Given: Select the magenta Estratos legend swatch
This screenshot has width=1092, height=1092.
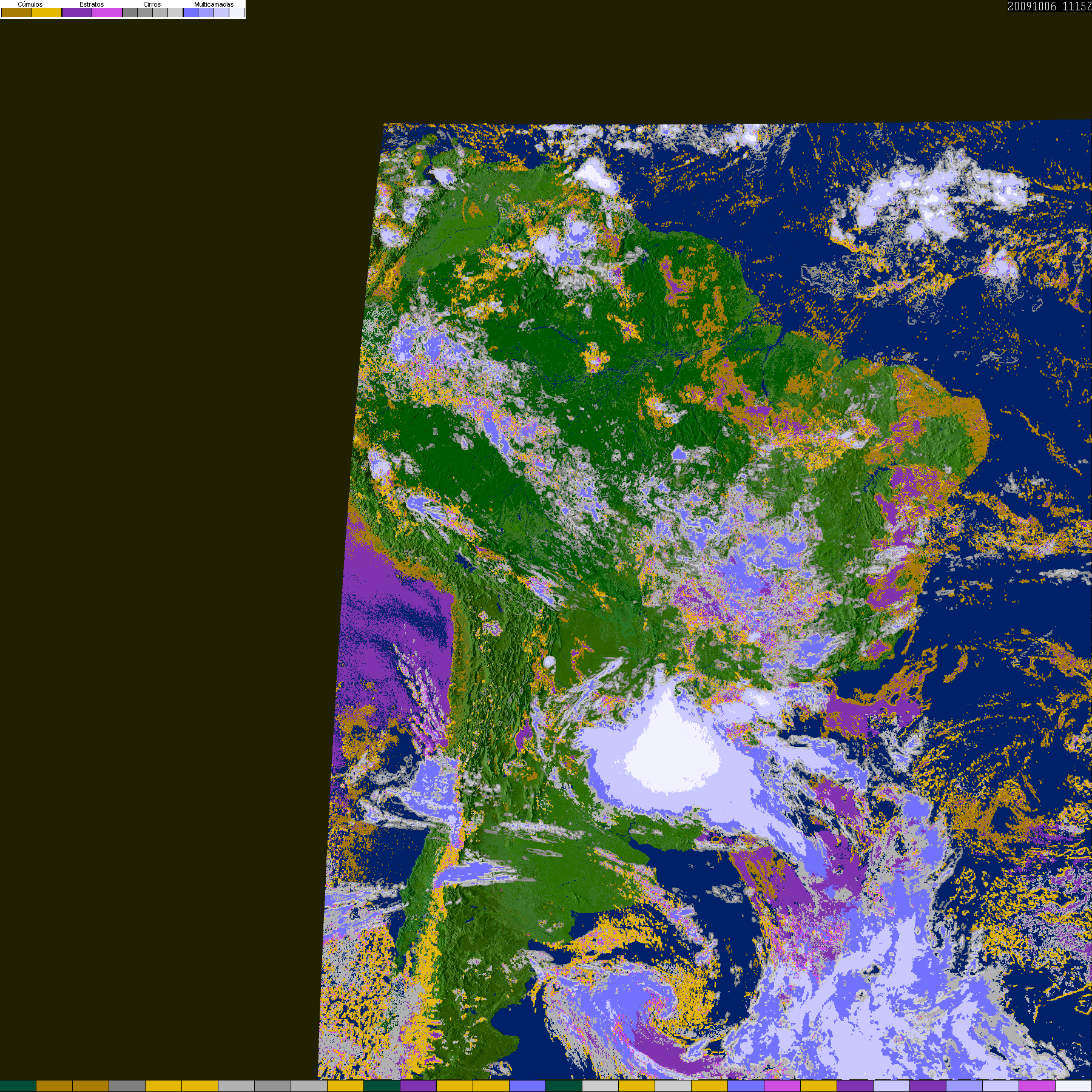Looking at the screenshot, I should click(107, 12).
